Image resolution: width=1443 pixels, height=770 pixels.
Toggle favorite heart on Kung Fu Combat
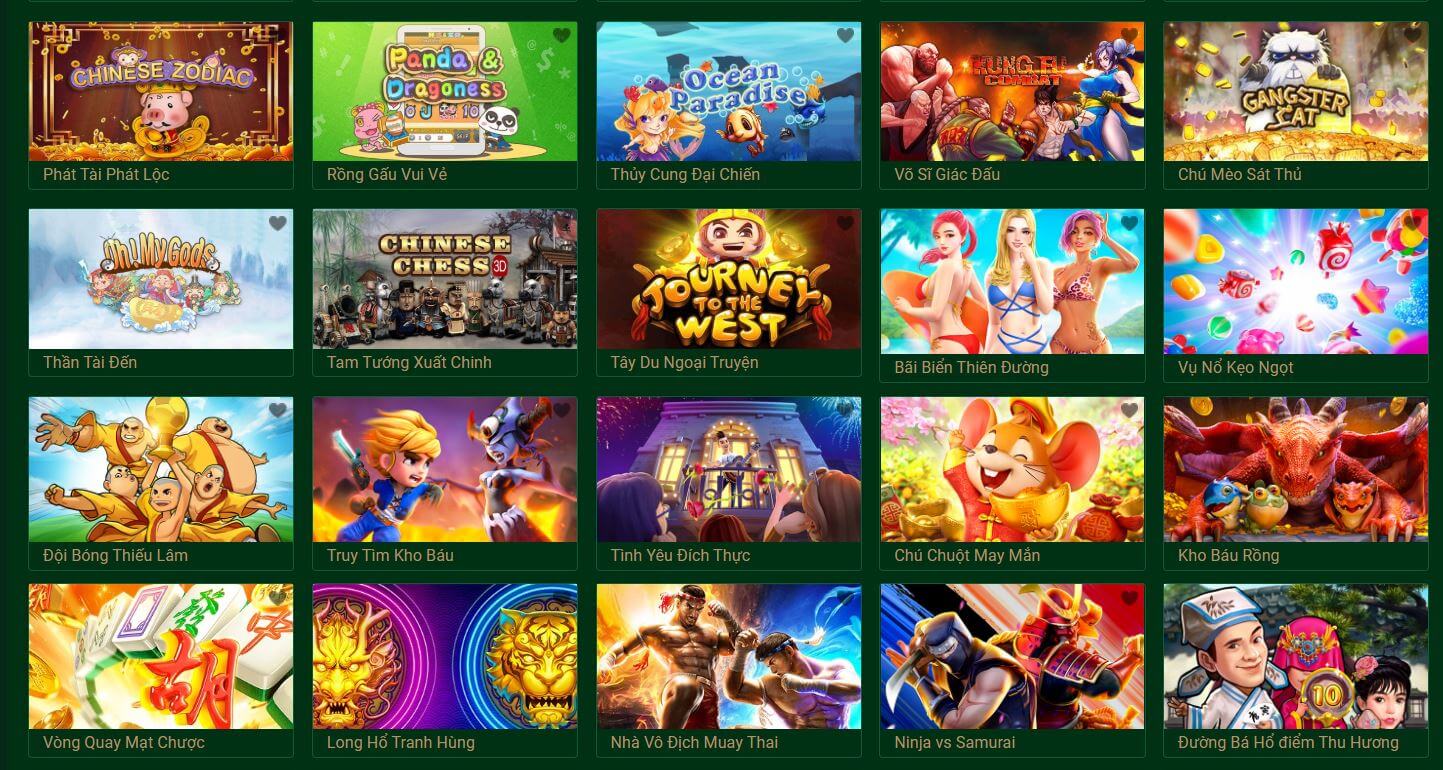pyautogui.click(x=1130, y=36)
